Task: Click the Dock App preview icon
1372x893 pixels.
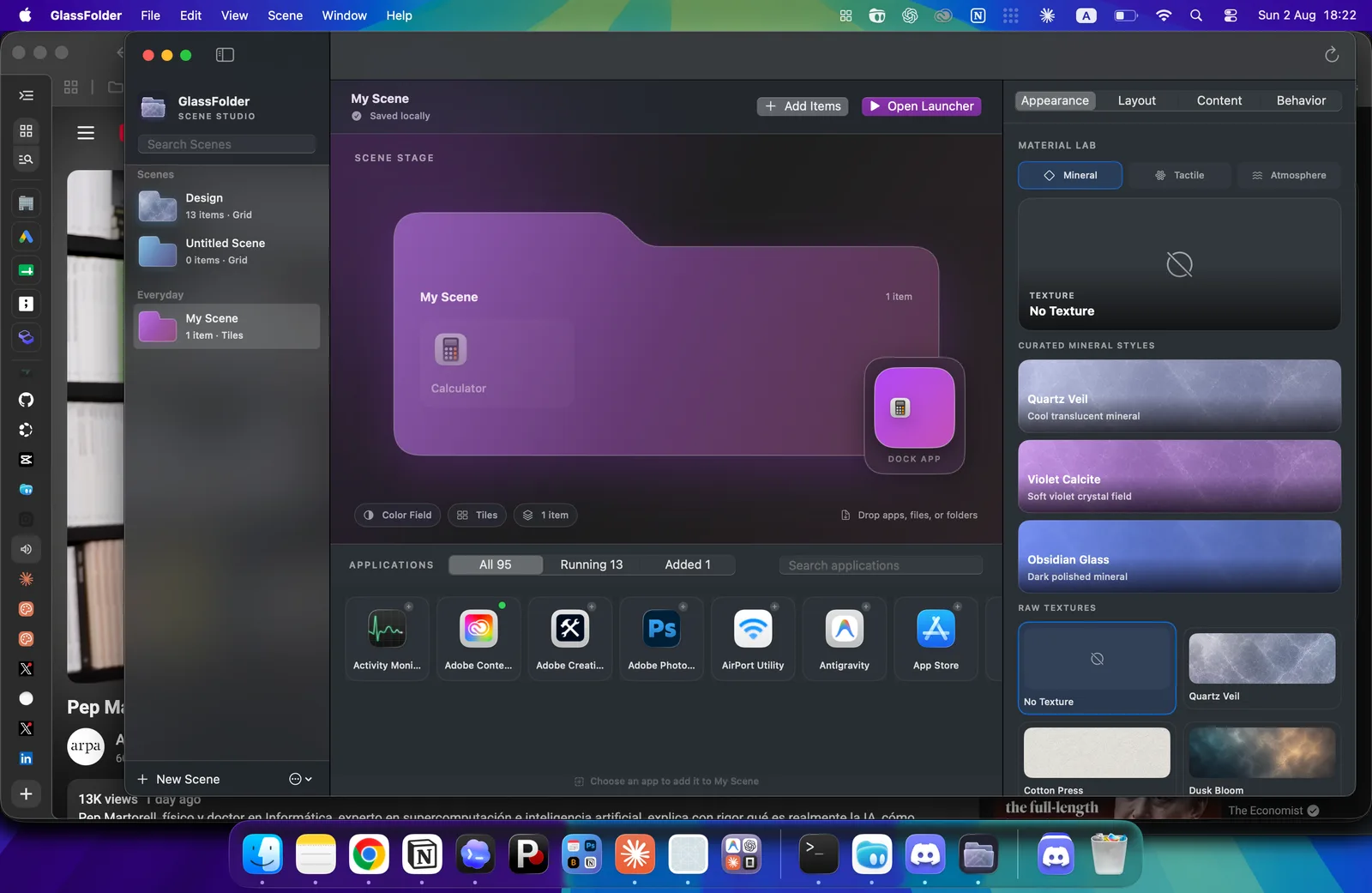Action: point(914,407)
